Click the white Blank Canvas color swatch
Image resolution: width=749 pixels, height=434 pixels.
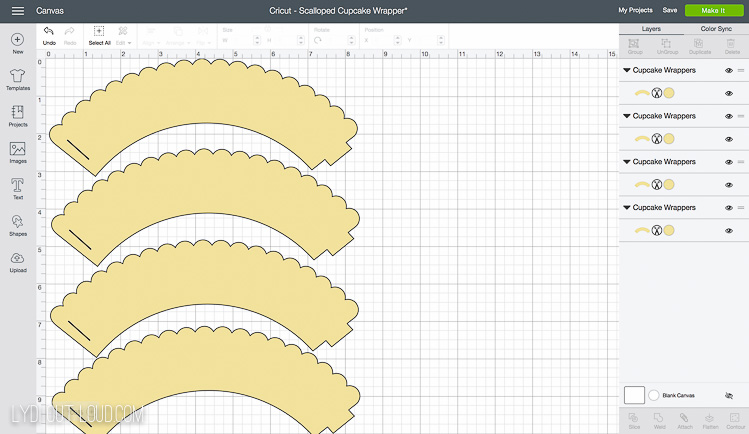[x=634, y=395]
